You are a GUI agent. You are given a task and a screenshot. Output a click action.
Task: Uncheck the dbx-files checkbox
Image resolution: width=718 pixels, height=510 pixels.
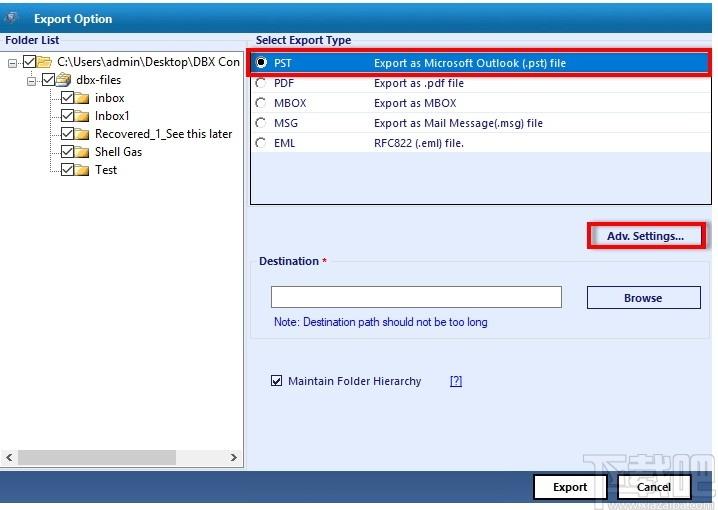coord(48,80)
